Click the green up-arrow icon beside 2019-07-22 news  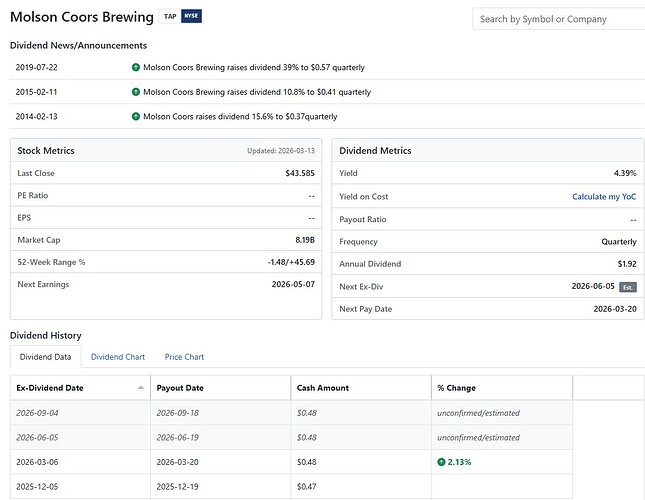(136, 68)
